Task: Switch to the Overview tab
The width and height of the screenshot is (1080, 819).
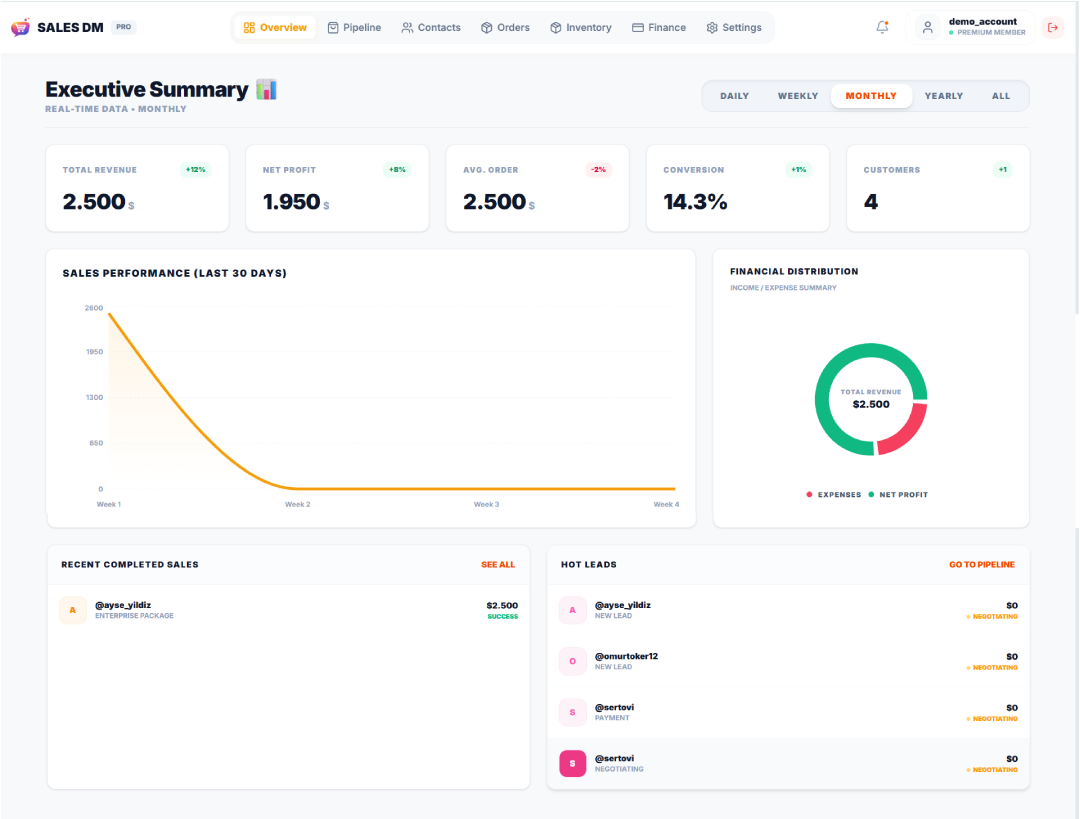Action: pyautogui.click(x=274, y=27)
